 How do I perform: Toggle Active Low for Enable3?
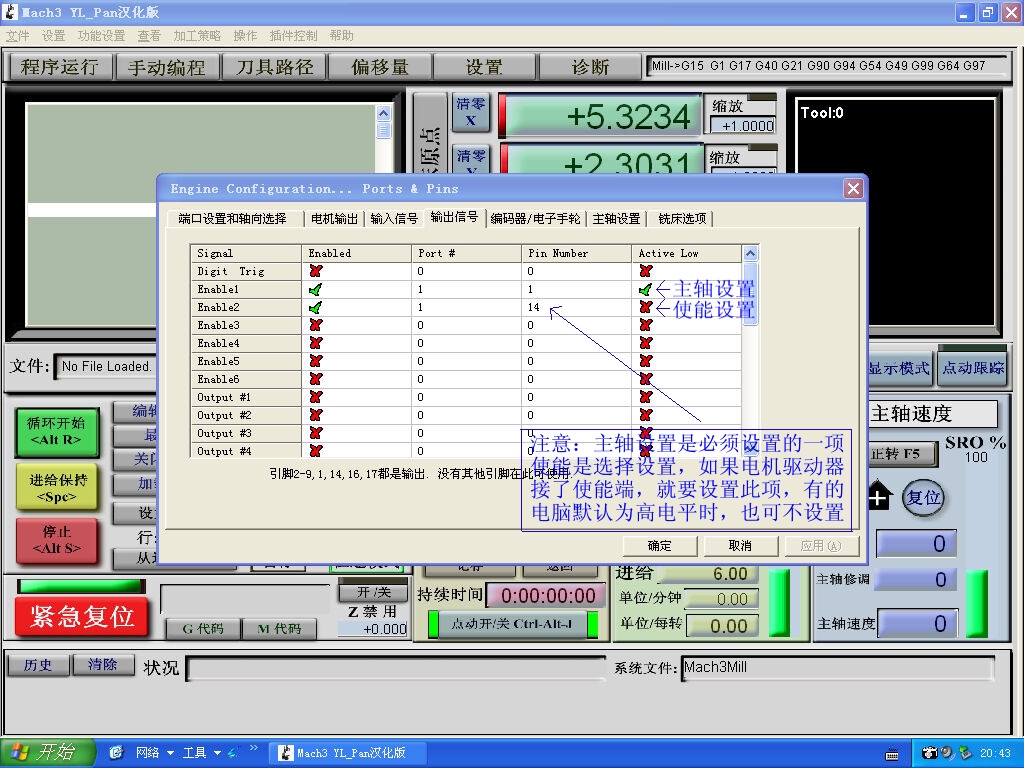coord(646,325)
